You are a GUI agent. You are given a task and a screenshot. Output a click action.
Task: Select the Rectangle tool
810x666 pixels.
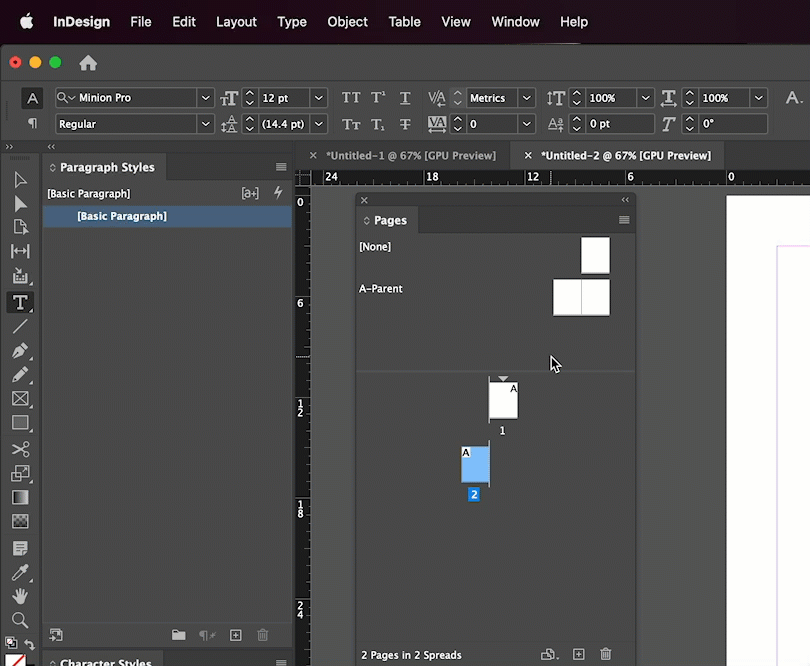click(20, 423)
